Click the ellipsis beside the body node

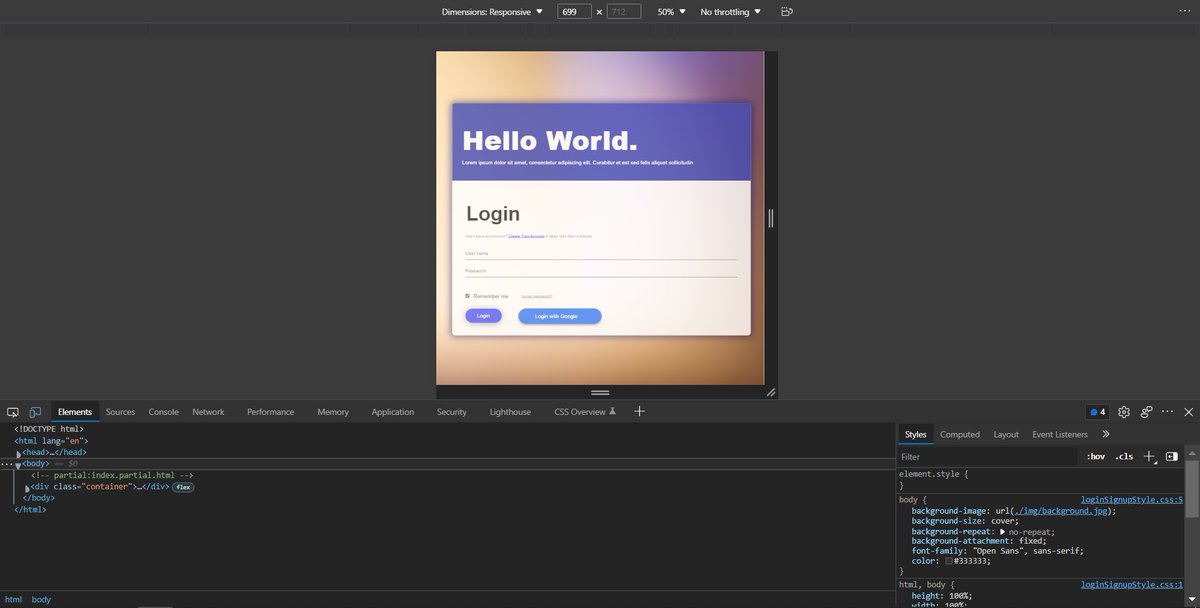click(x=7, y=464)
